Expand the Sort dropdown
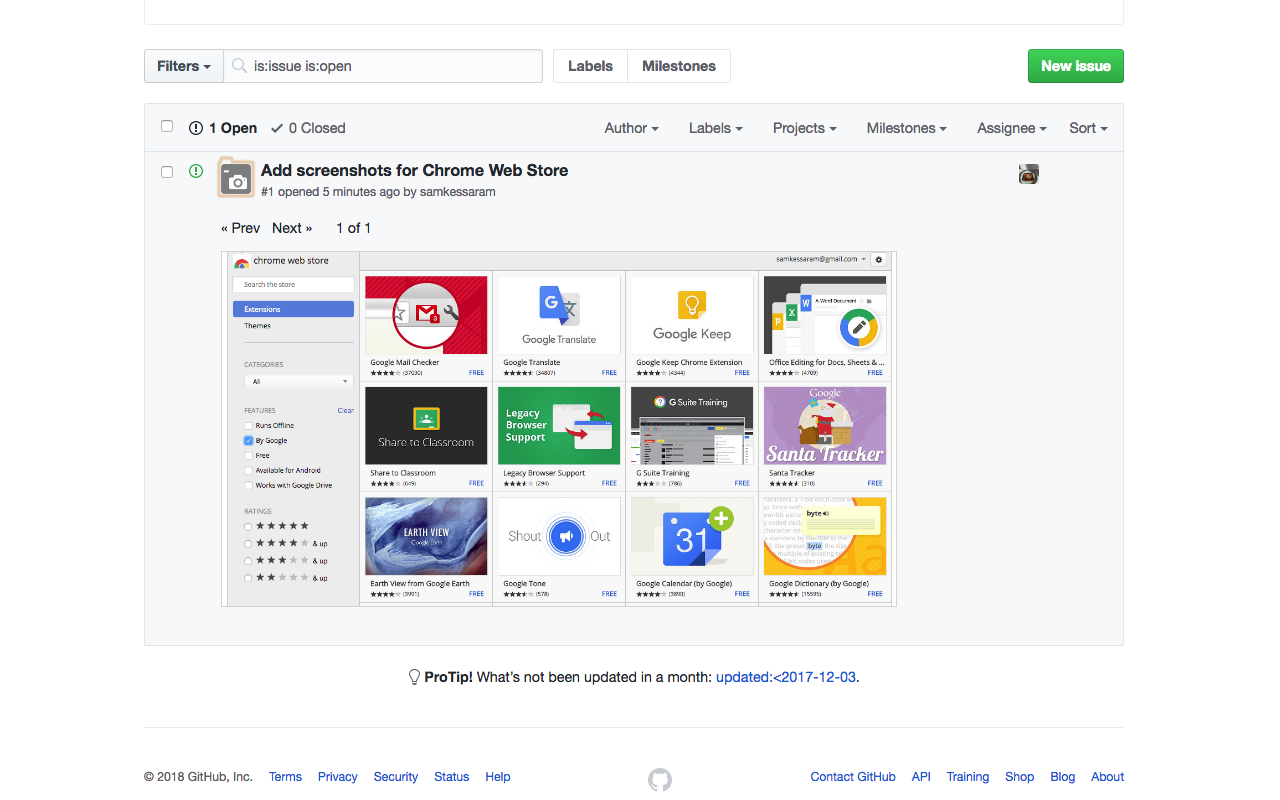1280x800 pixels. 1087,128
